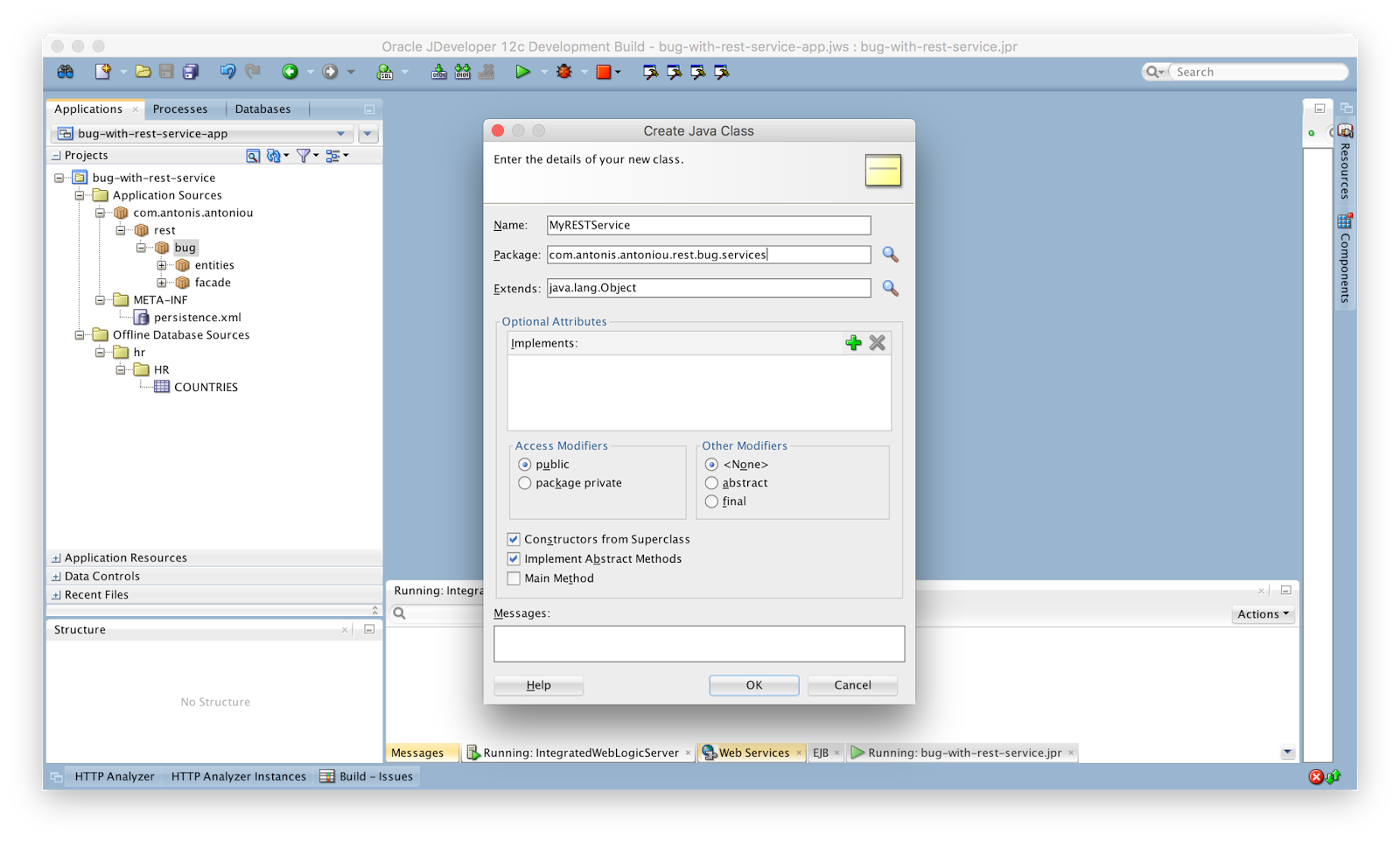Screen dimensions: 1400x841
Task: Click the green Run arrow in toolbar
Action: 522,72
